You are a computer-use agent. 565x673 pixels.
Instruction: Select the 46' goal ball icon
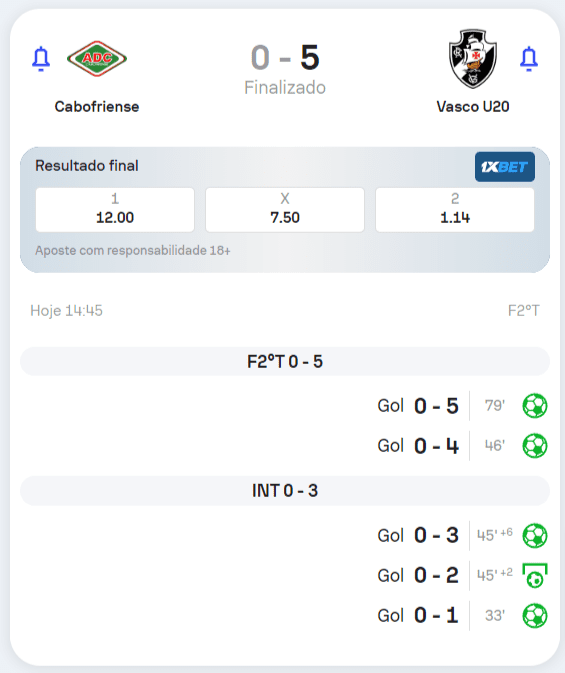point(535,446)
